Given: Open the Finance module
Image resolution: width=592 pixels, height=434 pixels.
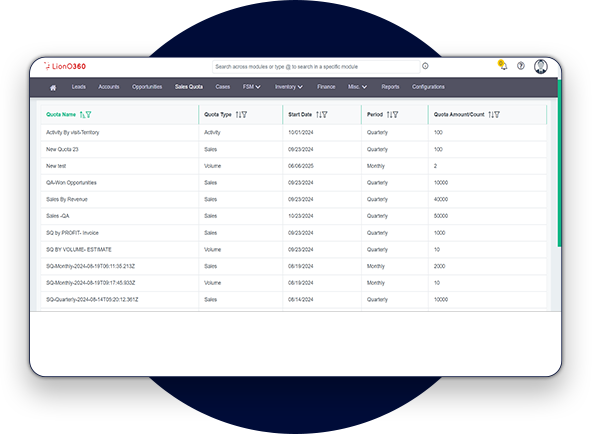Looking at the screenshot, I should point(326,87).
